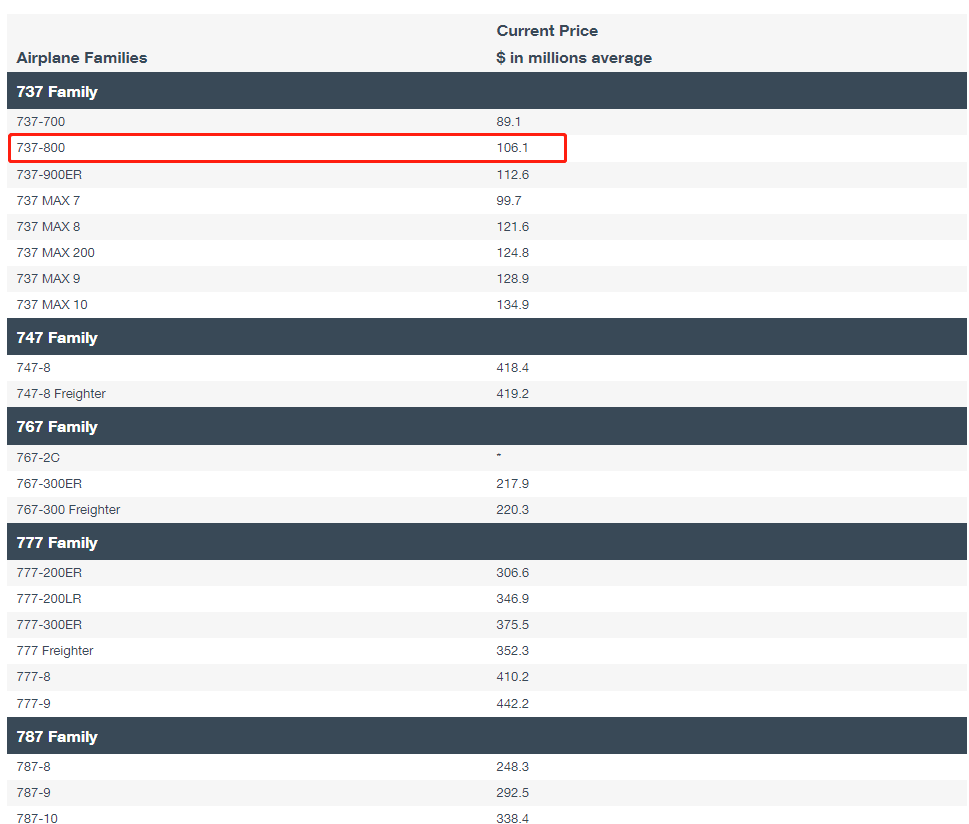Click the Airplane Families column header
This screenshot has height=824, width=969.
point(82,57)
